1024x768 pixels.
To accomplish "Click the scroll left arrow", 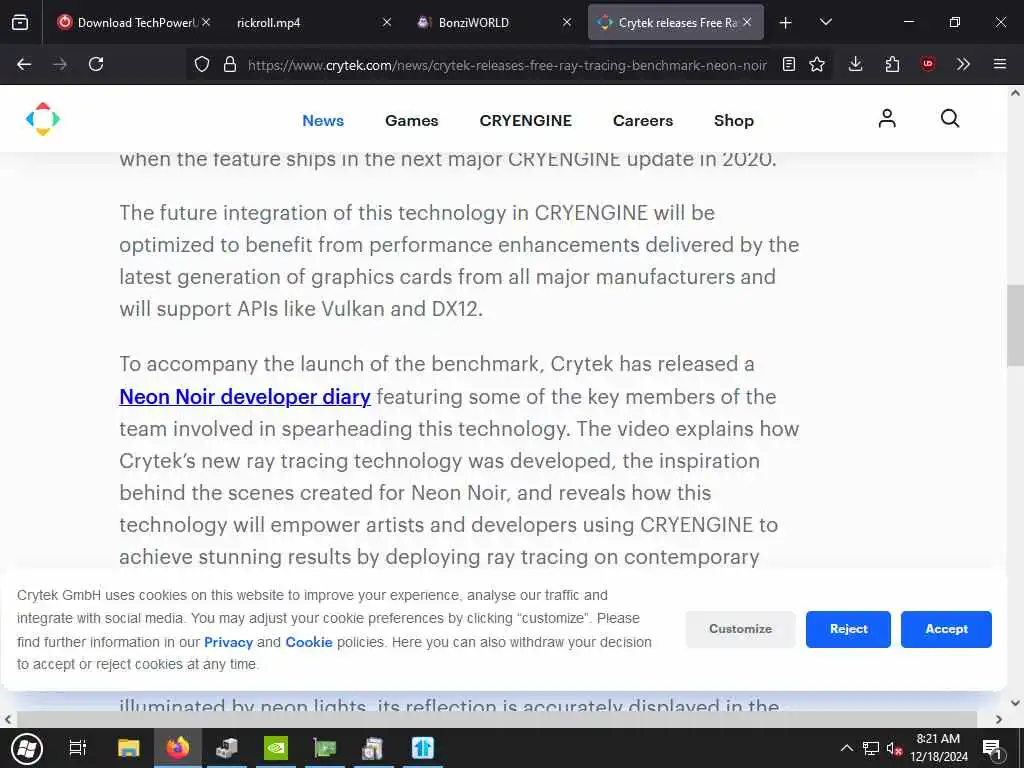I will click(x=8, y=720).
